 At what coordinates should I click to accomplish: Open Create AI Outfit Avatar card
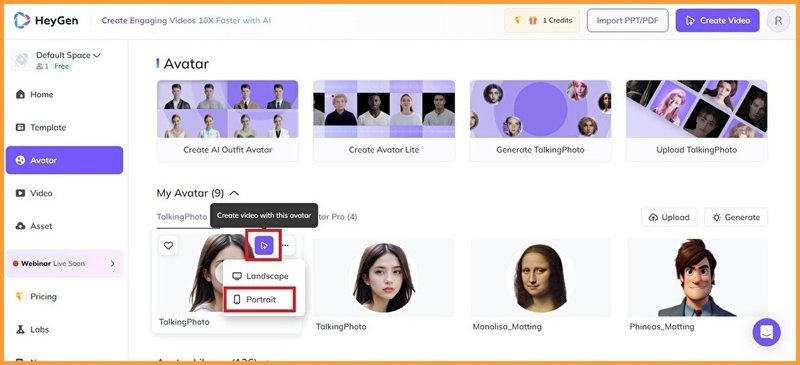pos(228,121)
